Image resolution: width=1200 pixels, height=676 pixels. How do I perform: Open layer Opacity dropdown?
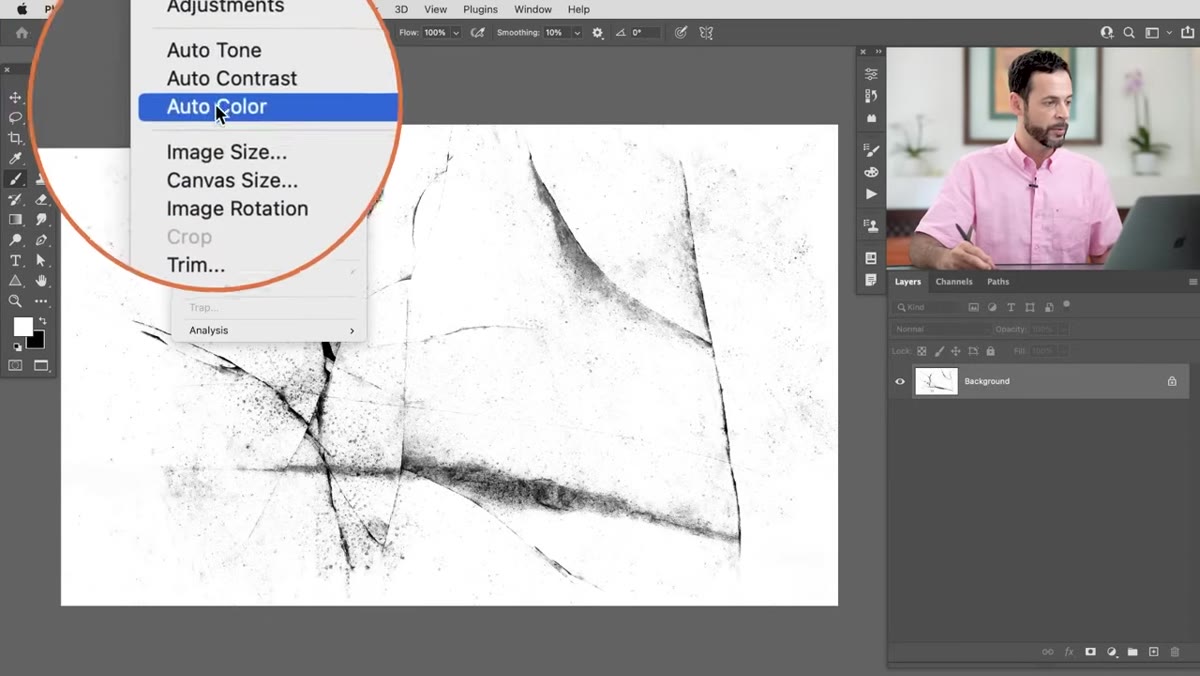click(x=1063, y=329)
